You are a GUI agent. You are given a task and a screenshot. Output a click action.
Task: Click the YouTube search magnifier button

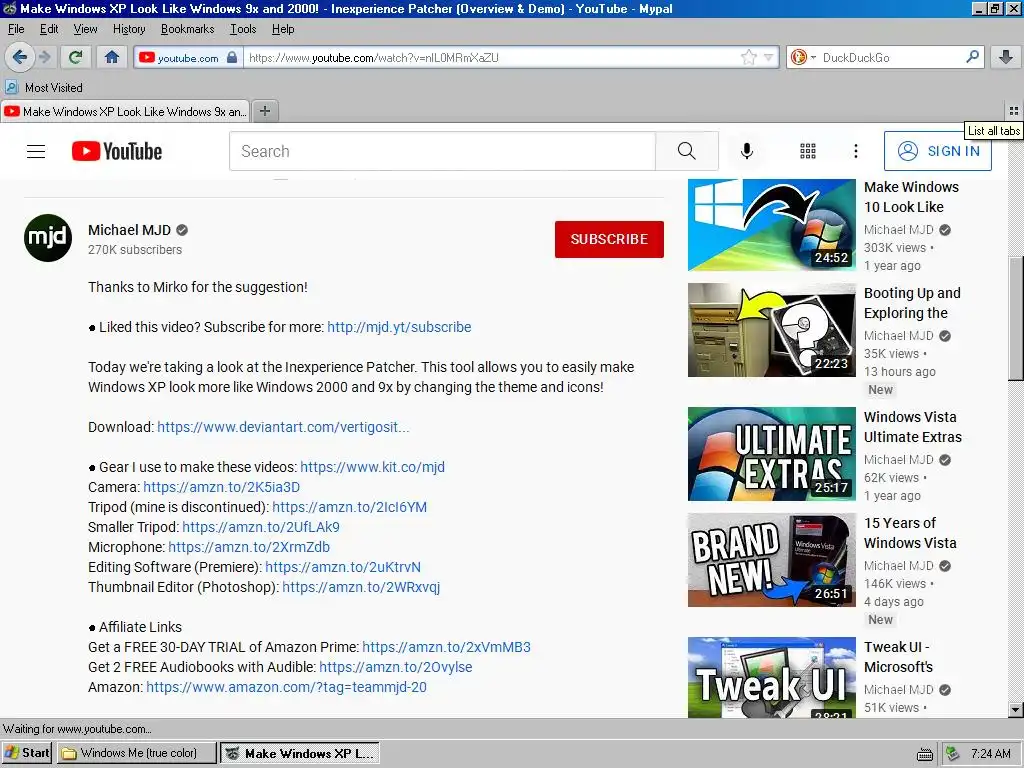tap(686, 152)
